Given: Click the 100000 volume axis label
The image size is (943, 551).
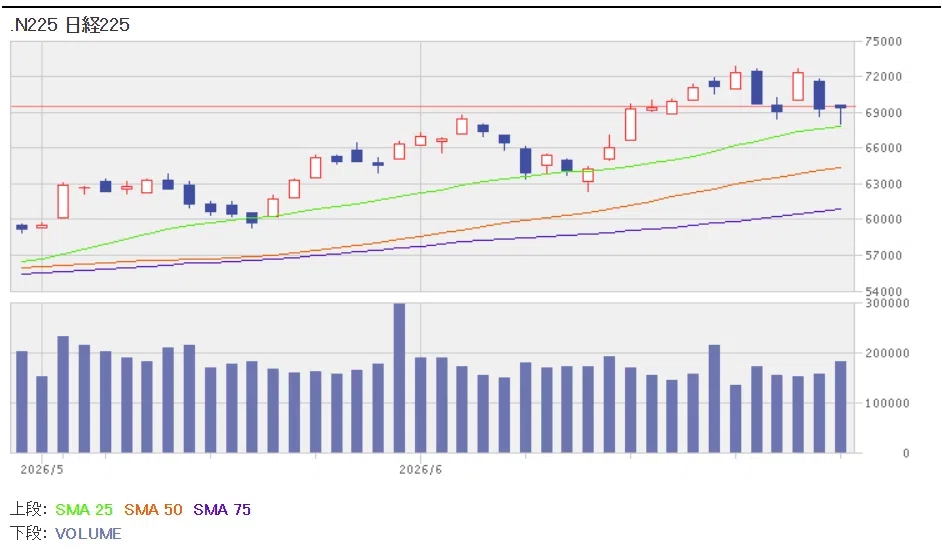Looking at the screenshot, I should 887,403.
